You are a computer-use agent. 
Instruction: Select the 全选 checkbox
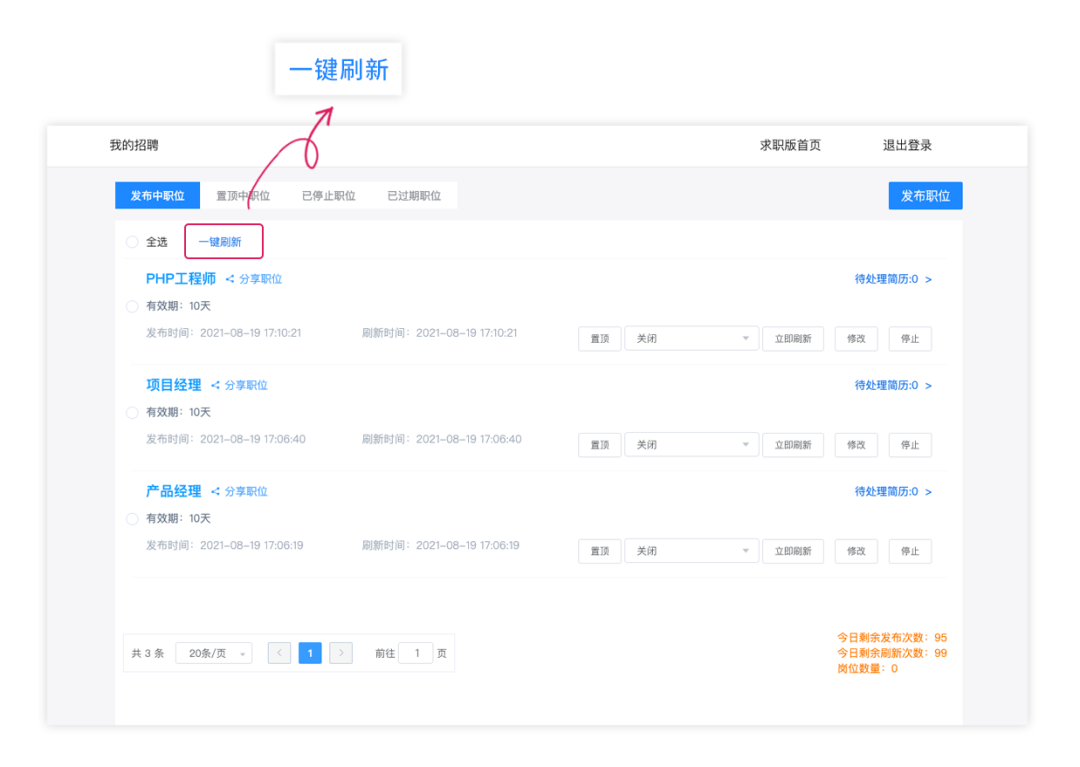coord(131,242)
